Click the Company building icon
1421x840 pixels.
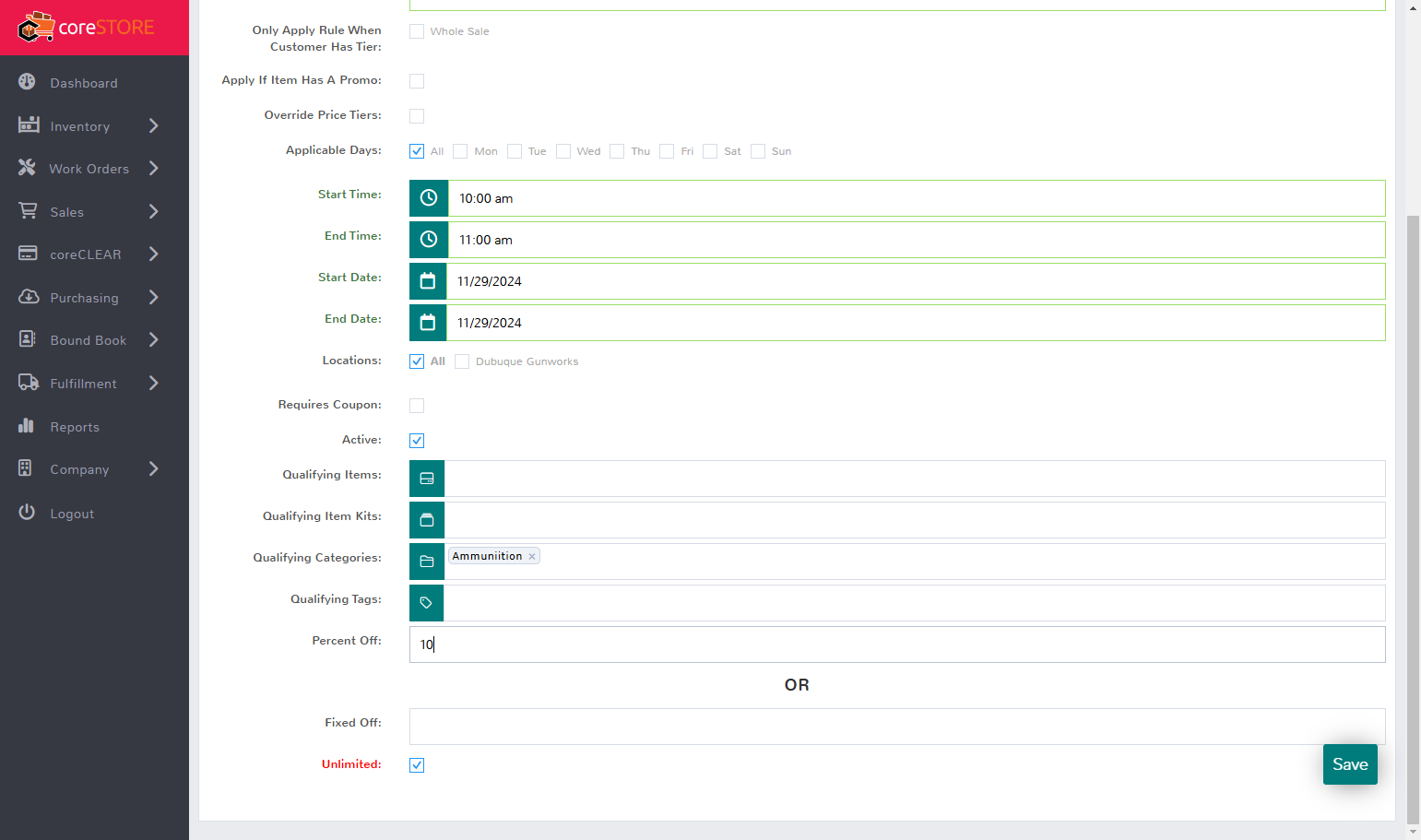(26, 468)
